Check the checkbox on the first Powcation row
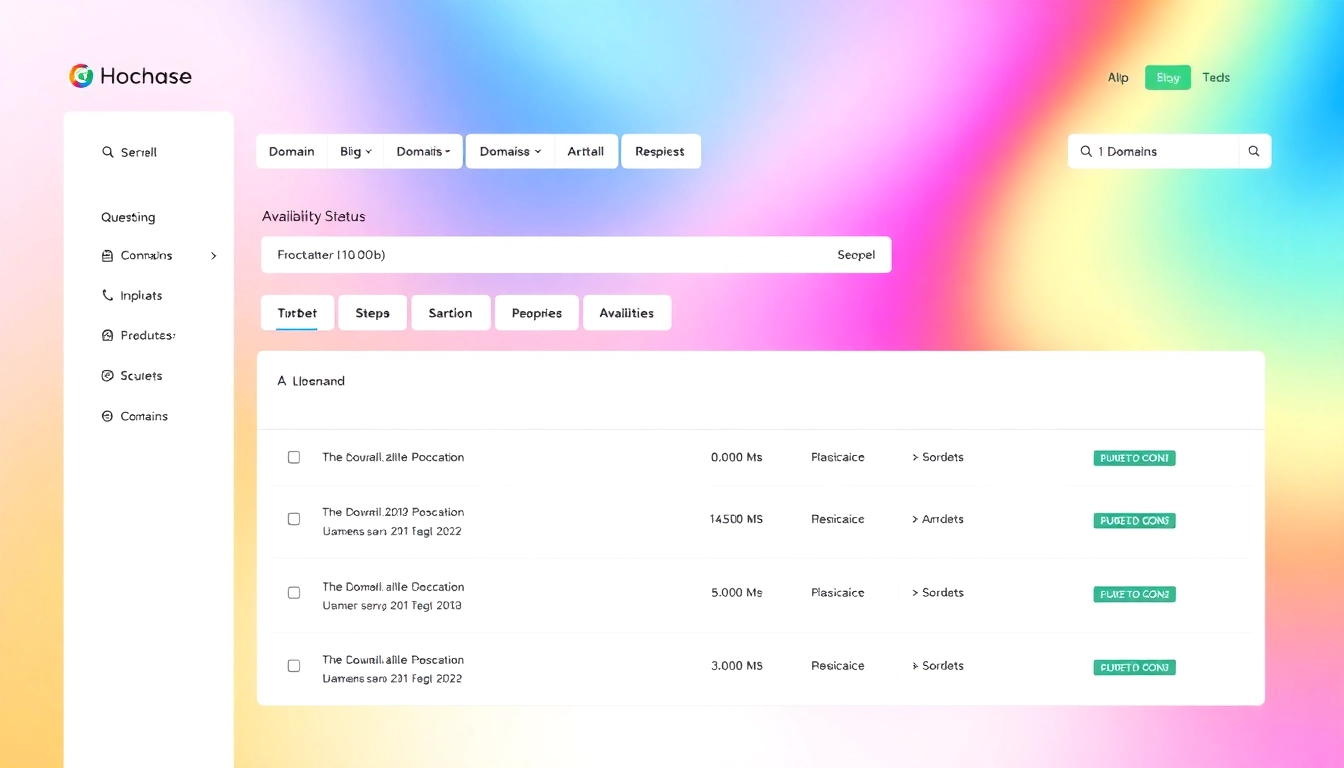The height and width of the screenshot is (768, 1344). [x=294, y=457]
